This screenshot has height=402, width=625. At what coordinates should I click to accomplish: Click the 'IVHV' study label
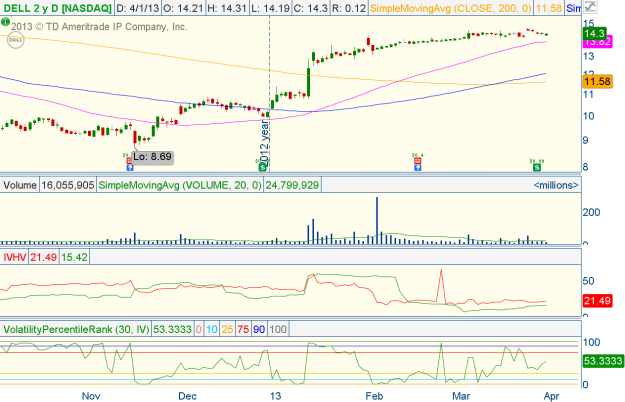14,257
